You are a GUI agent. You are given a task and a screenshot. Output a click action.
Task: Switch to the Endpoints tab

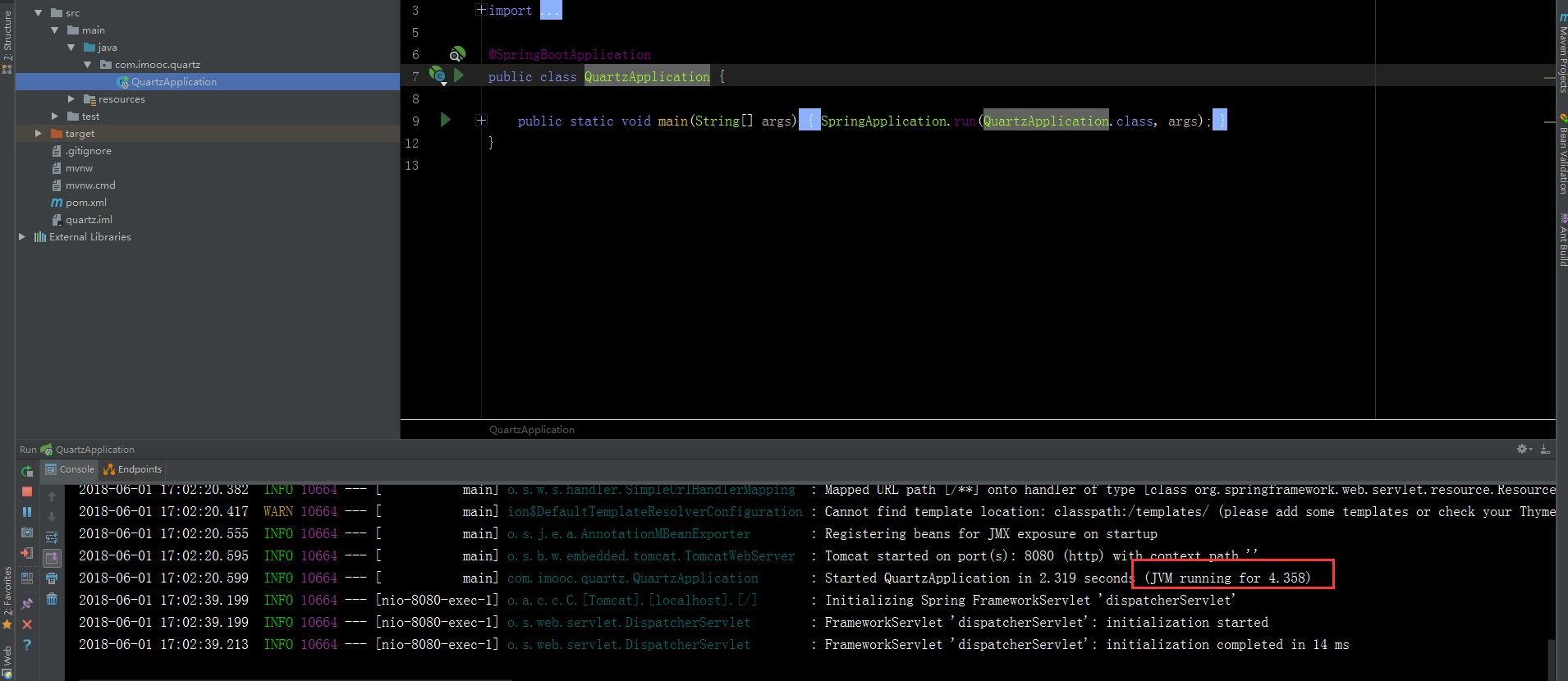(x=133, y=469)
